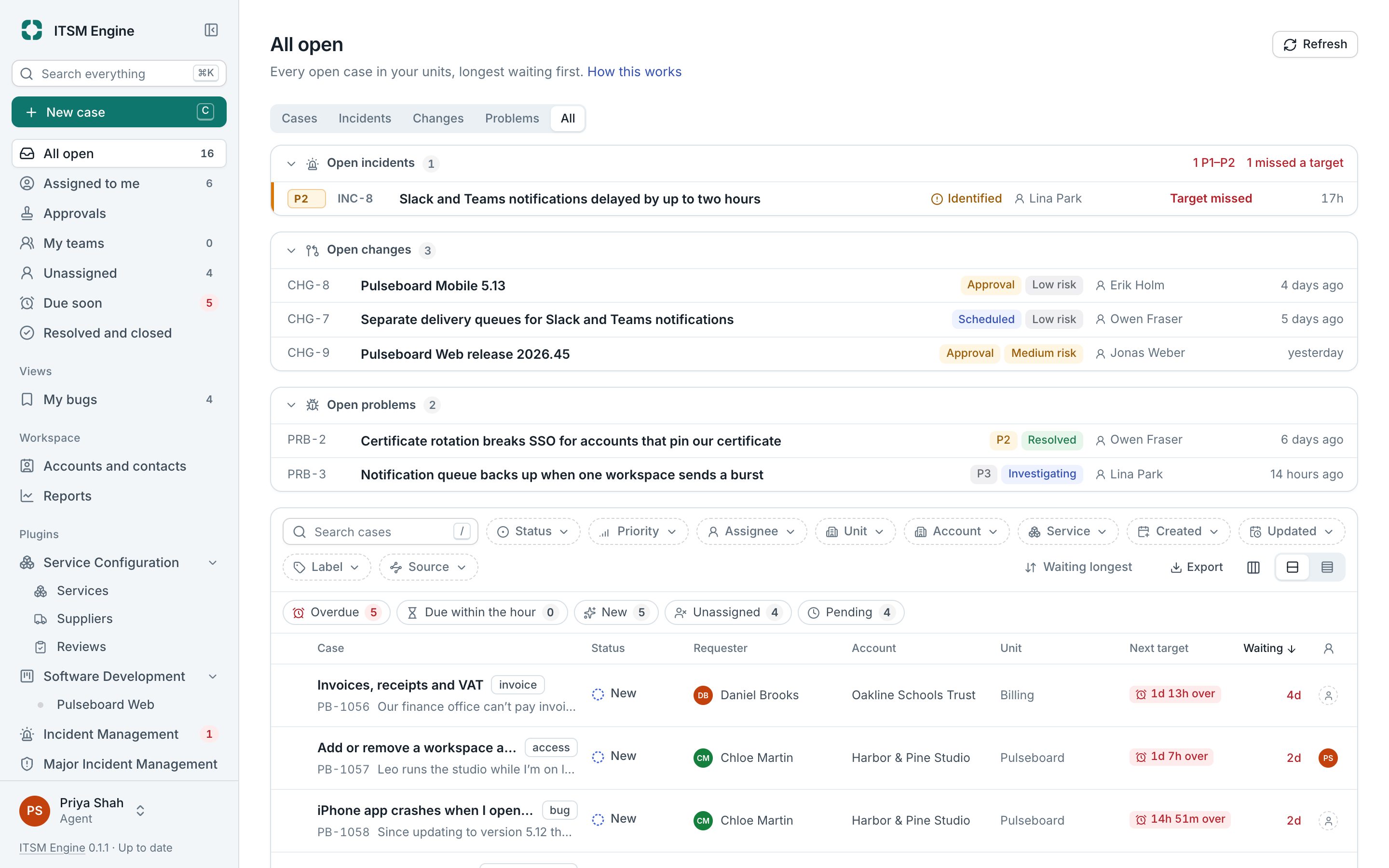Click the Refresh button
Screen dimensions: 1389x868
(x=1314, y=44)
